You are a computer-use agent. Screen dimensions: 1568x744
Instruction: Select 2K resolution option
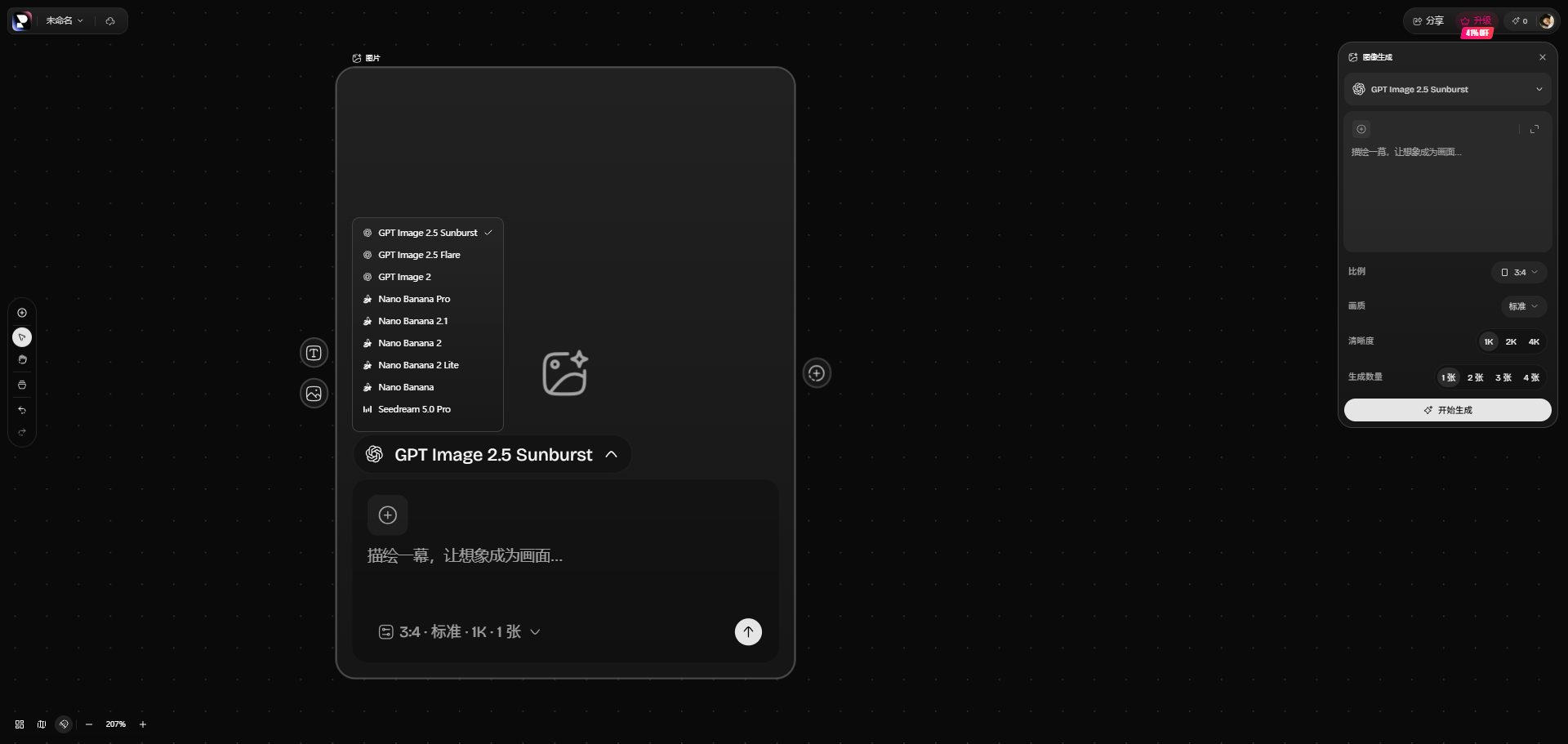[x=1511, y=342]
